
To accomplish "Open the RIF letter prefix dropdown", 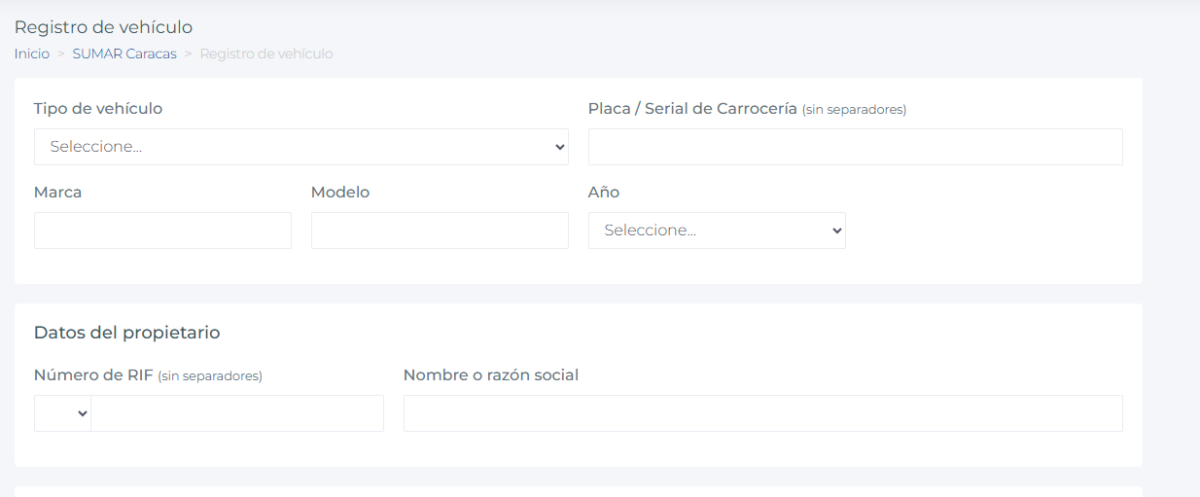I will point(63,413).
